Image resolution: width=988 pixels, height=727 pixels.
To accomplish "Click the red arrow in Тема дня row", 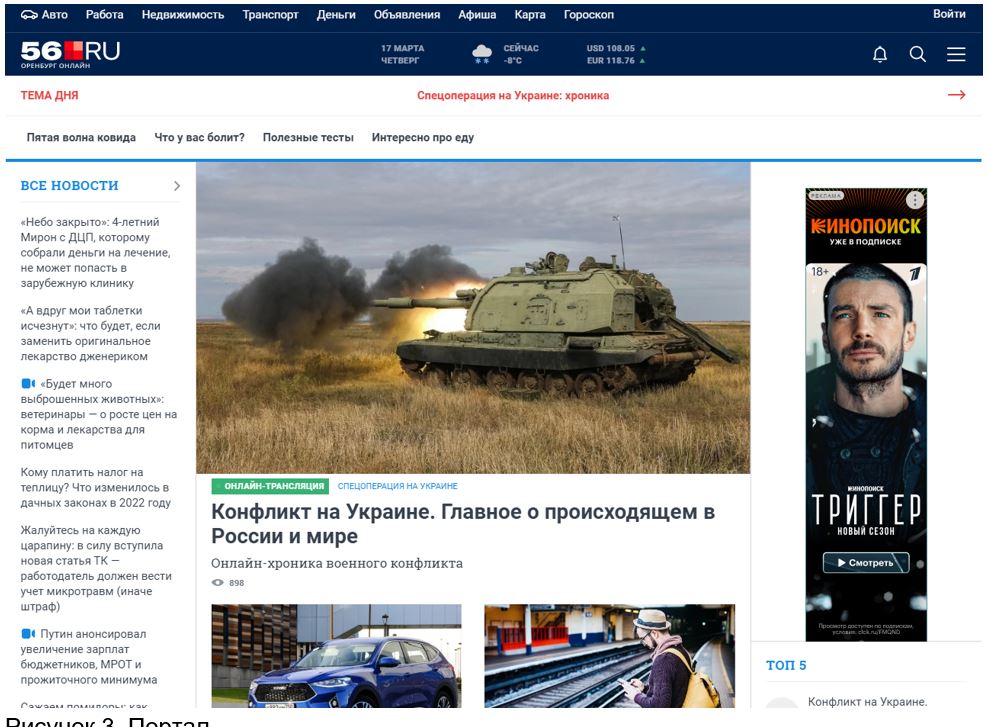I will (957, 95).
